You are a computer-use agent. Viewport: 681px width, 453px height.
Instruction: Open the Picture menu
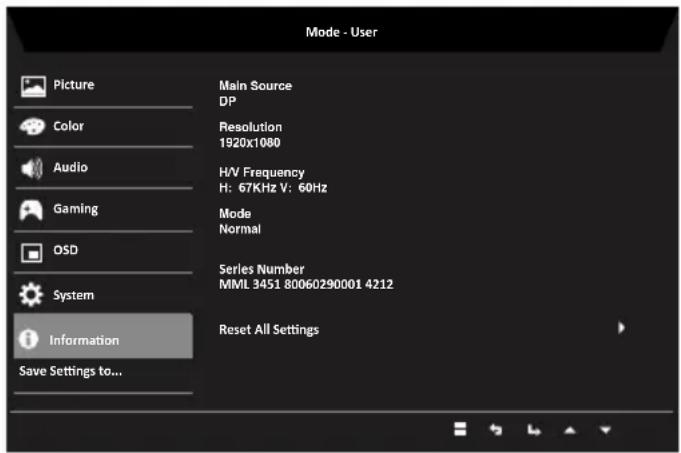pyautogui.click(x=103, y=86)
